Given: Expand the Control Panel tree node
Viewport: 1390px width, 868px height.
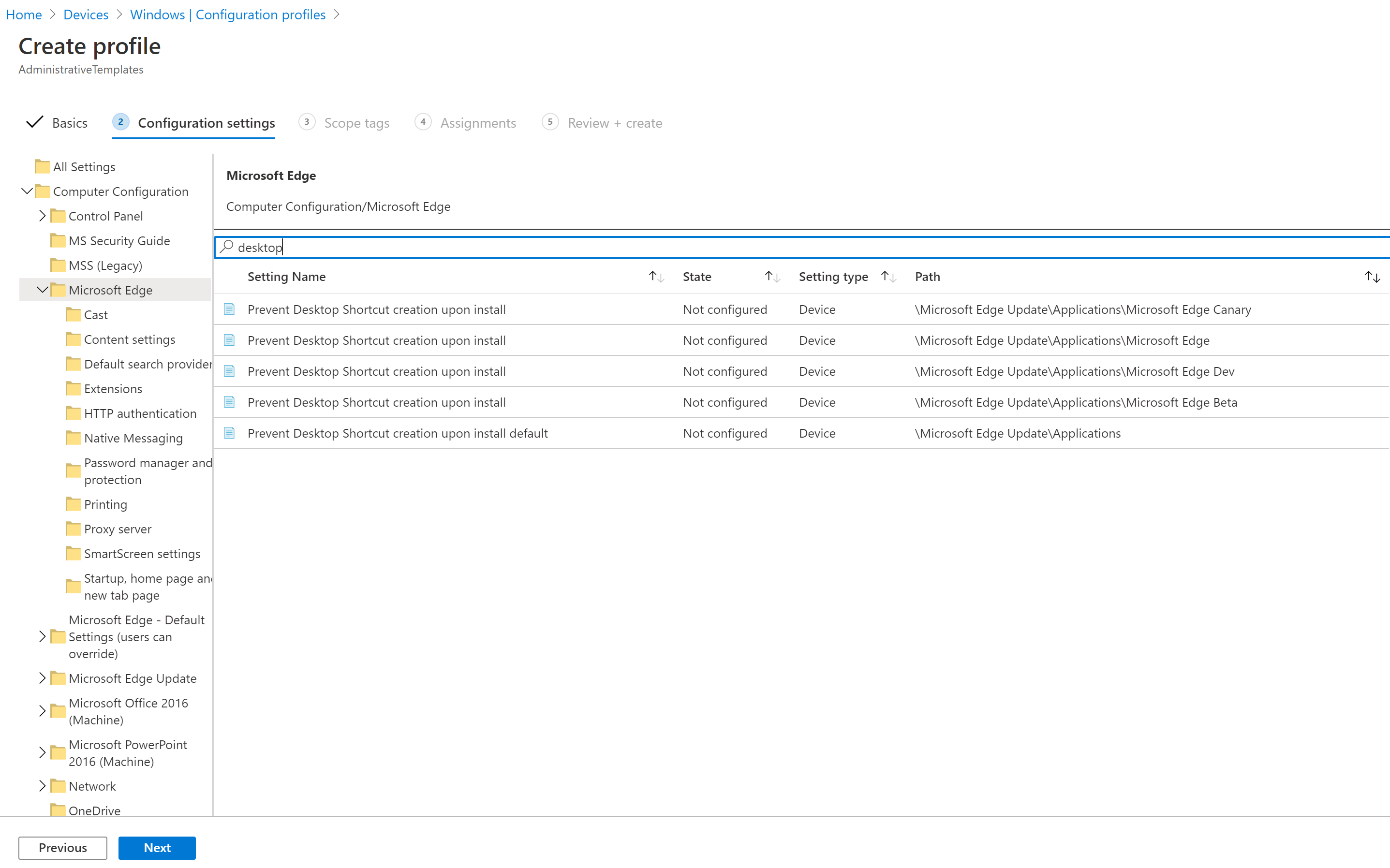Looking at the screenshot, I should point(42,216).
